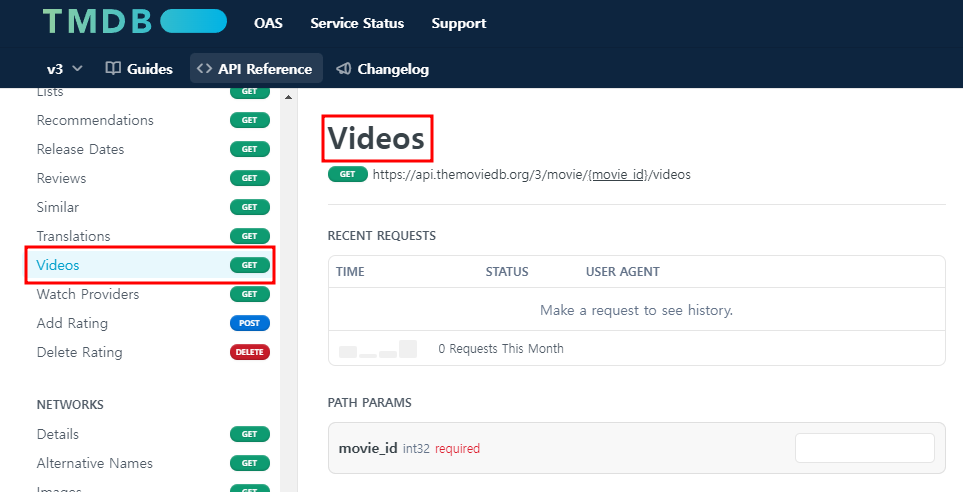Image resolution: width=963 pixels, height=492 pixels.
Task: Open Delete Rating in the sidebar
Action: tap(153, 352)
